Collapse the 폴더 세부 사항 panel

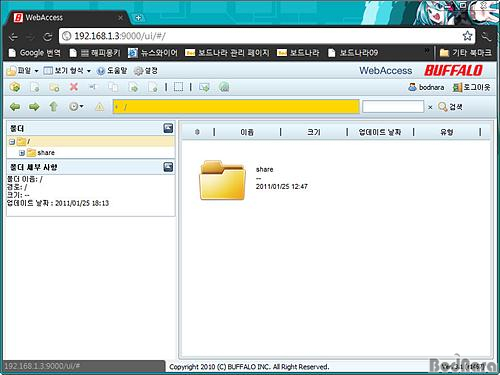(x=168, y=167)
